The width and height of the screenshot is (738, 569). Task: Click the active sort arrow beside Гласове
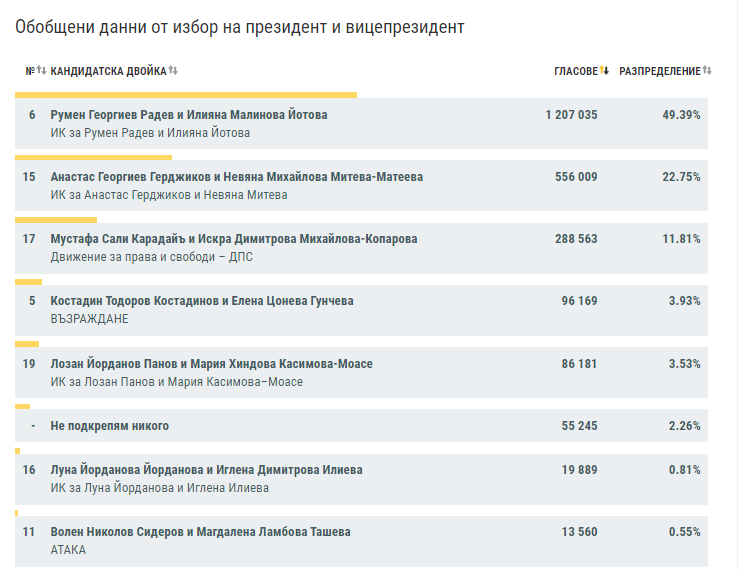(x=605, y=71)
